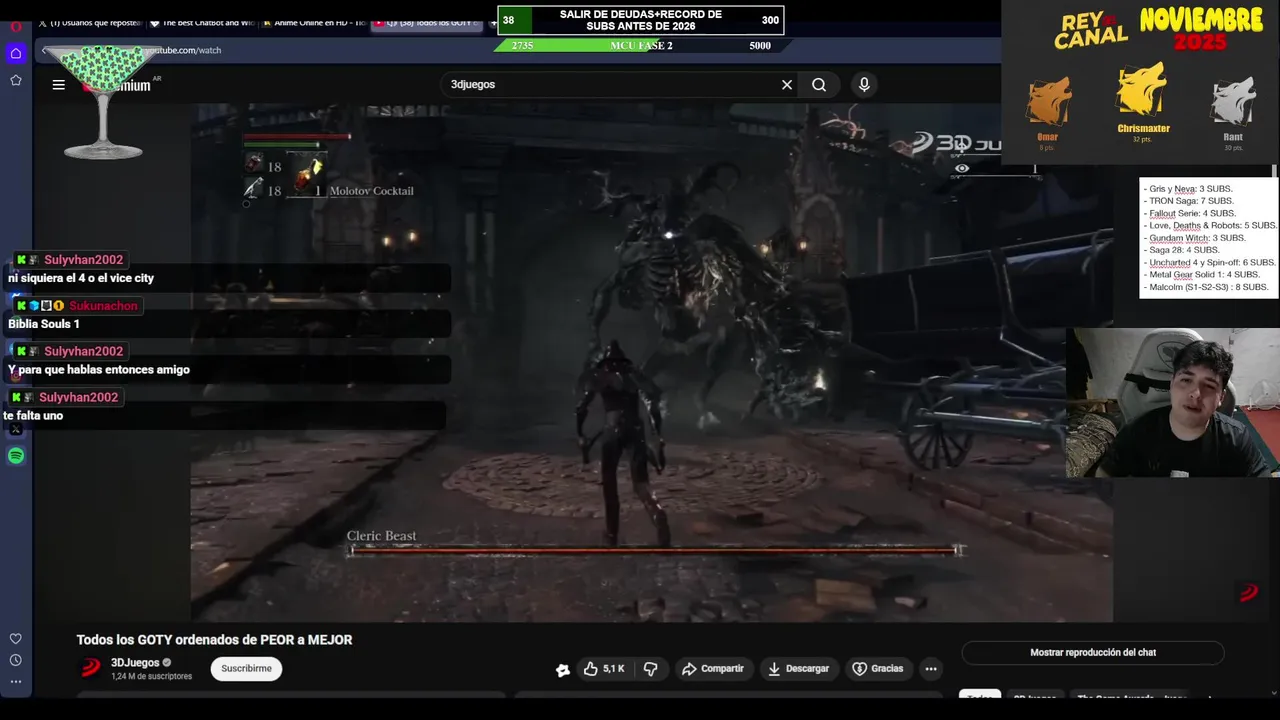This screenshot has width=1280, height=720.
Task: Click the YouTube Premium logo
Action: pyautogui.click(x=117, y=85)
